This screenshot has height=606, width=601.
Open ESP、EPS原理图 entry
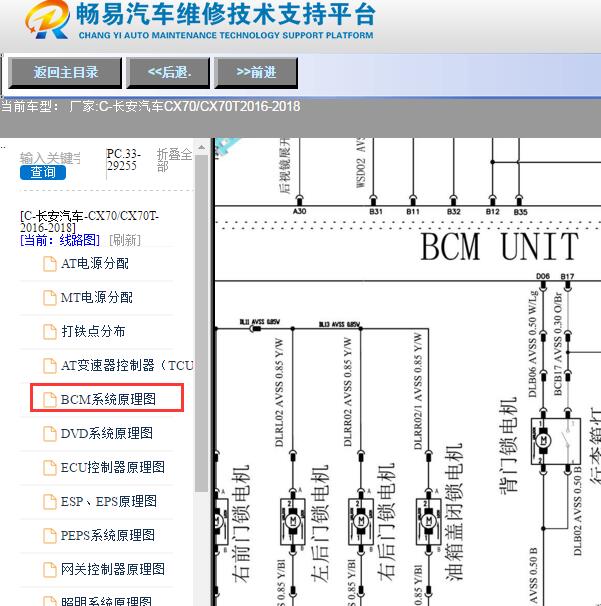point(109,501)
